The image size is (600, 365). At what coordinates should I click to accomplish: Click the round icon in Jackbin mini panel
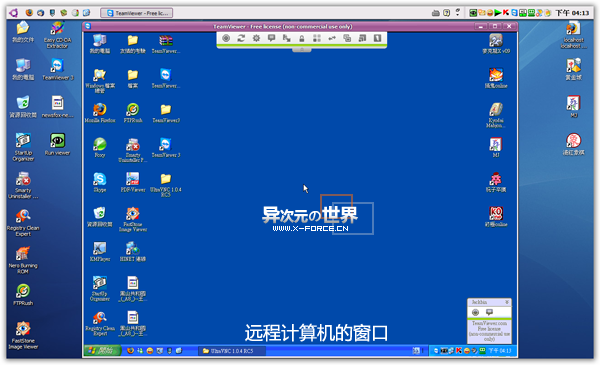475,313
